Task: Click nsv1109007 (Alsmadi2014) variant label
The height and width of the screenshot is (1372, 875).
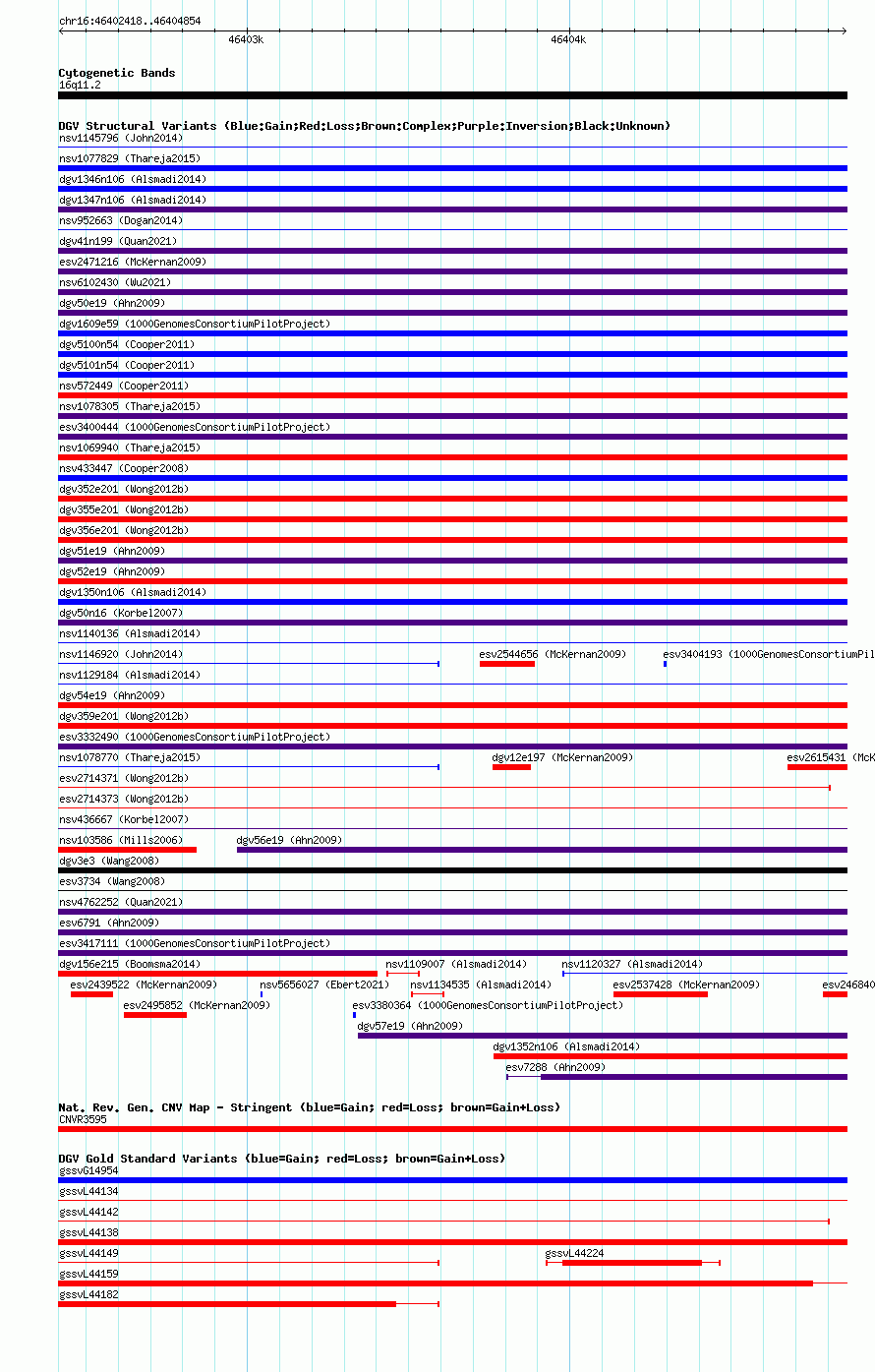Action: click(456, 964)
